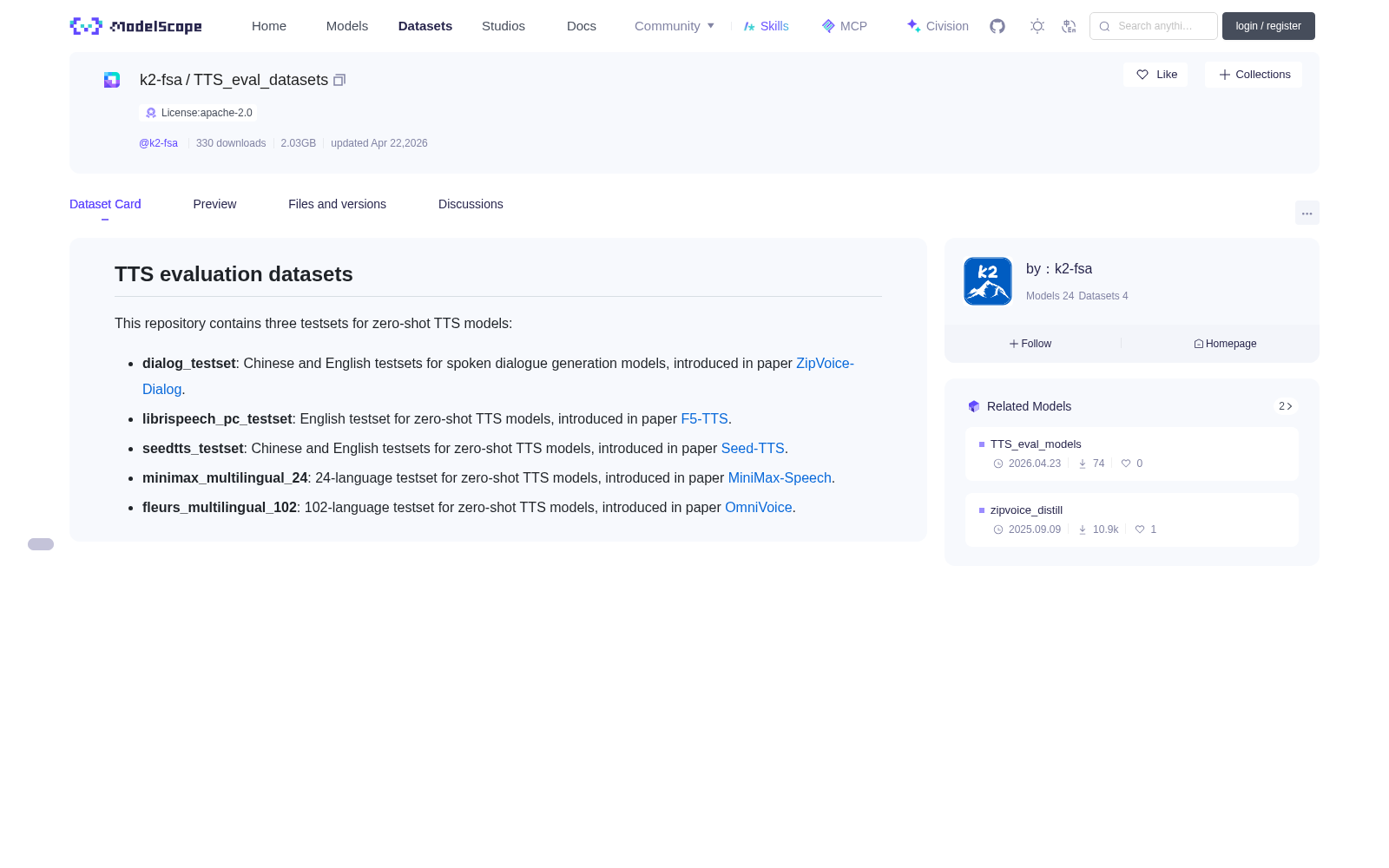The image size is (1389, 868).
Task: Visit the k2-fsa Homepage
Action: pyautogui.click(x=1225, y=344)
